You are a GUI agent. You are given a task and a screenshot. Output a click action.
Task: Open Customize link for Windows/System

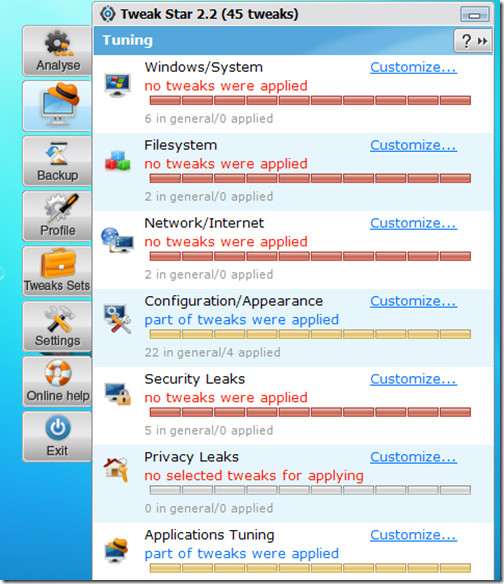pyautogui.click(x=413, y=67)
